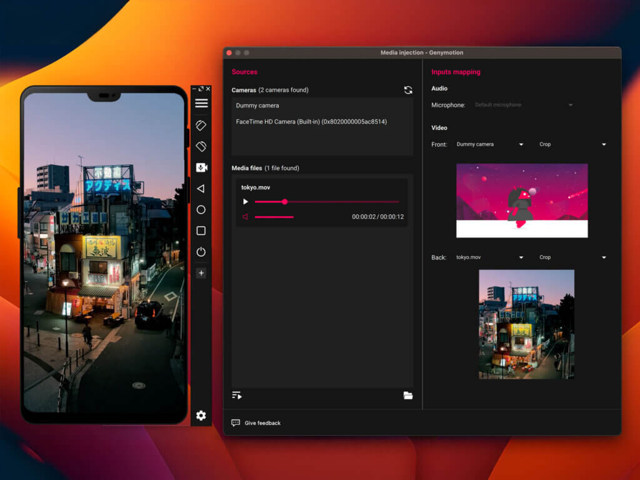Image resolution: width=640 pixels, height=480 pixels.
Task: Click the Give feedback link
Action: coord(262,423)
